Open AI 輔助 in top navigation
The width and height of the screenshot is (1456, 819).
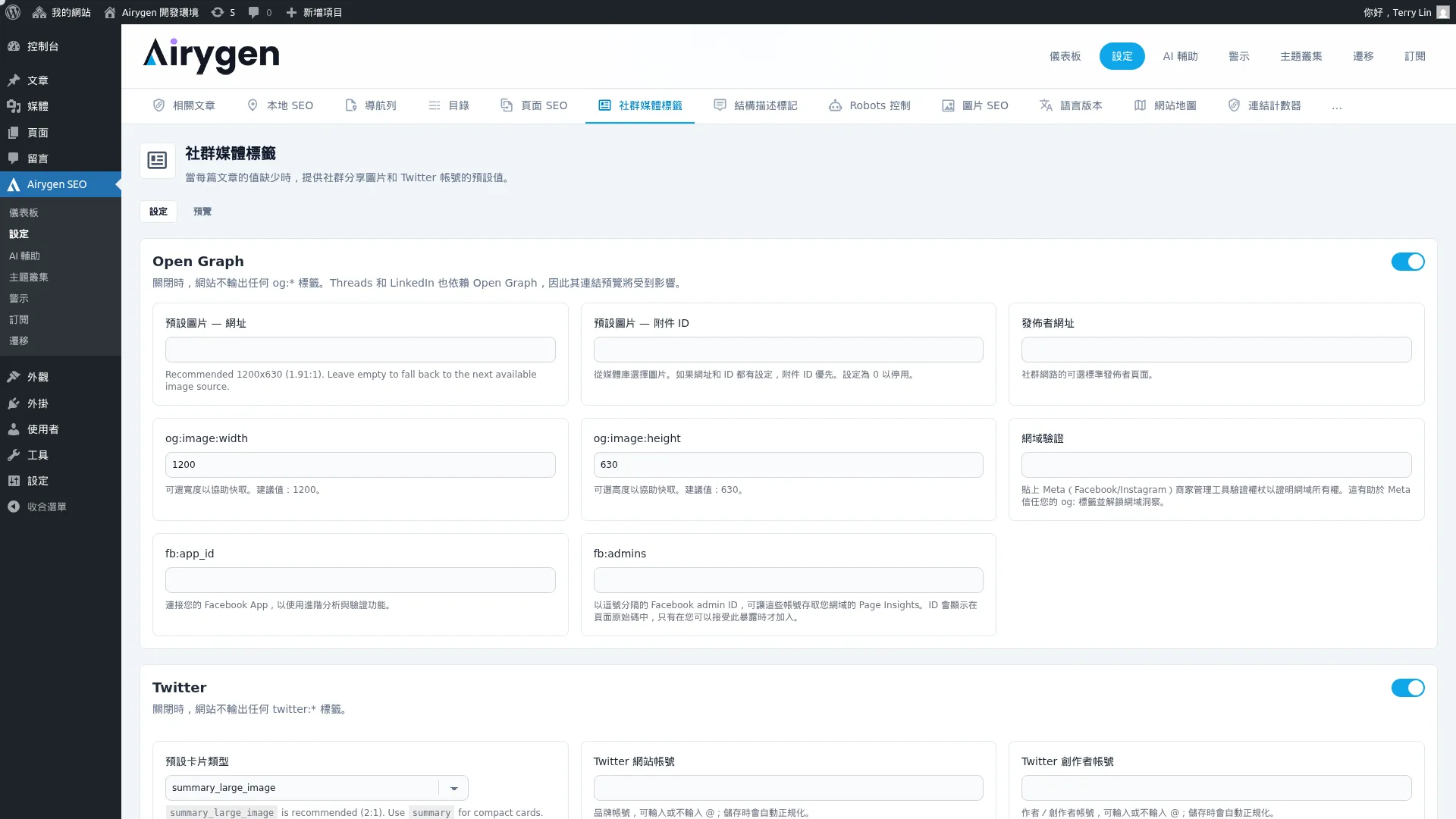point(1180,56)
